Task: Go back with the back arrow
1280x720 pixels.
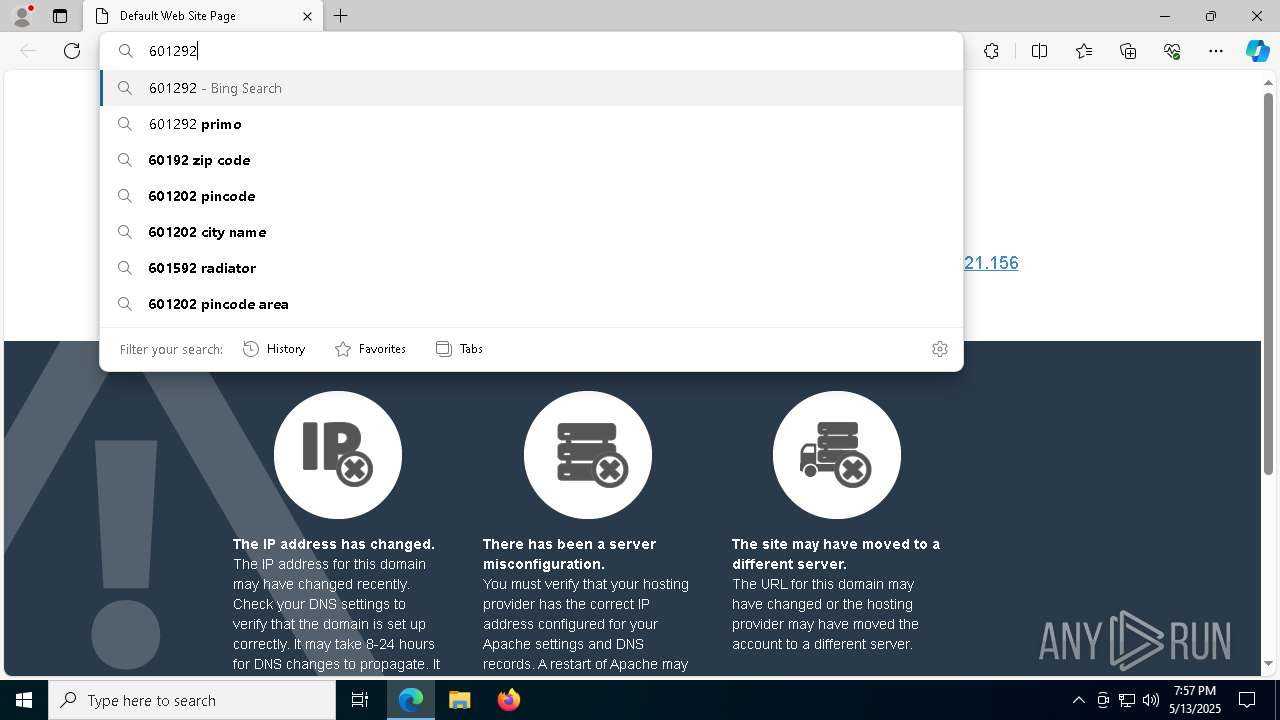Action: click(28, 51)
